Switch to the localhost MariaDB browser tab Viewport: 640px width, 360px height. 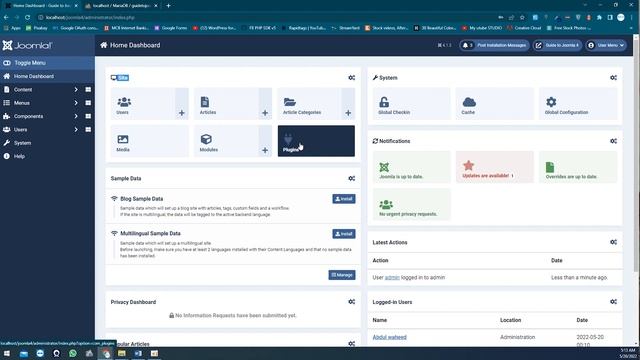tap(121, 6)
